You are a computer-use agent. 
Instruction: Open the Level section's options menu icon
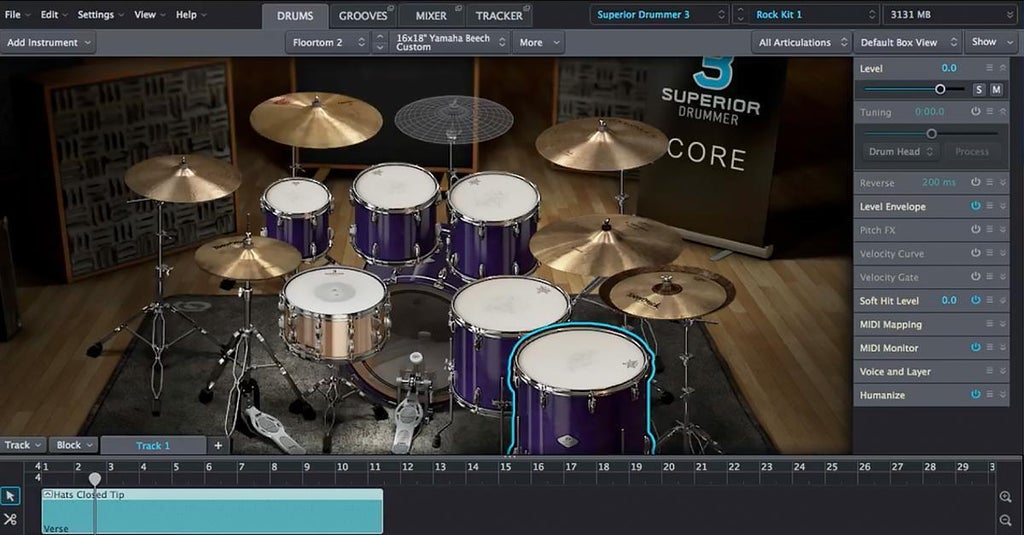pos(989,68)
